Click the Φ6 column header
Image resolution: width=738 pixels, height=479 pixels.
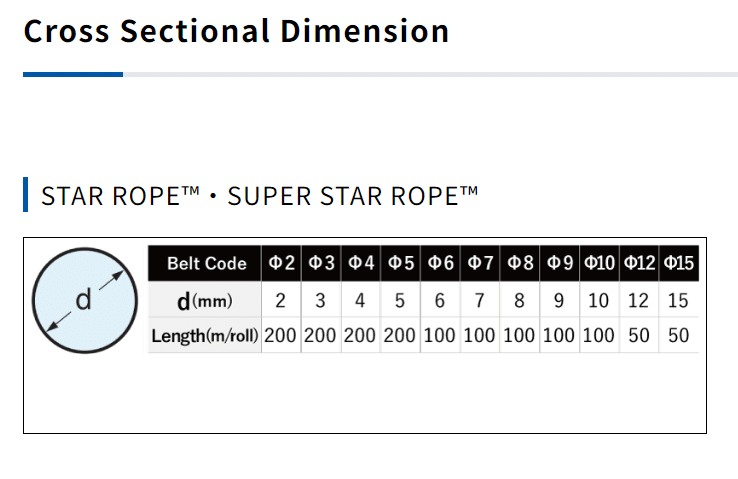(x=440, y=264)
